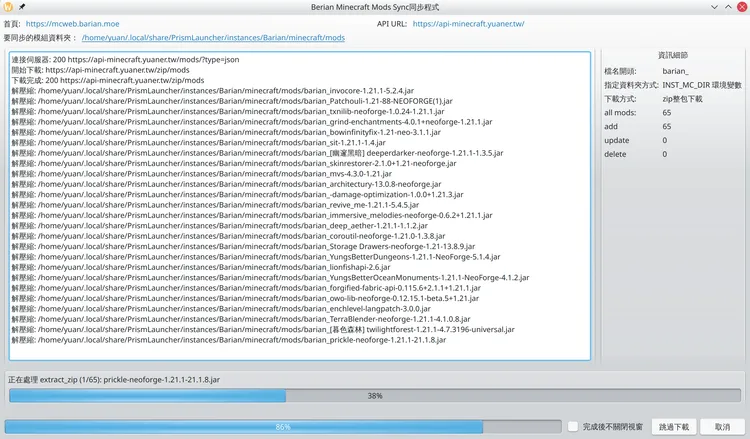Click the 檔名開頭 value barian_
This screenshot has width=750, height=439.
click(x=676, y=72)
